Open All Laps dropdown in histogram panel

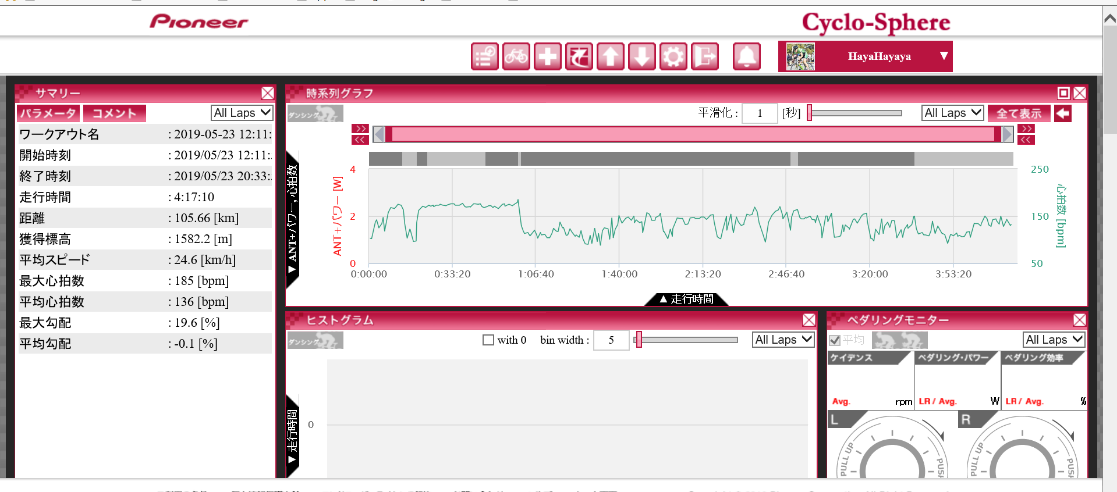(782, 340)
